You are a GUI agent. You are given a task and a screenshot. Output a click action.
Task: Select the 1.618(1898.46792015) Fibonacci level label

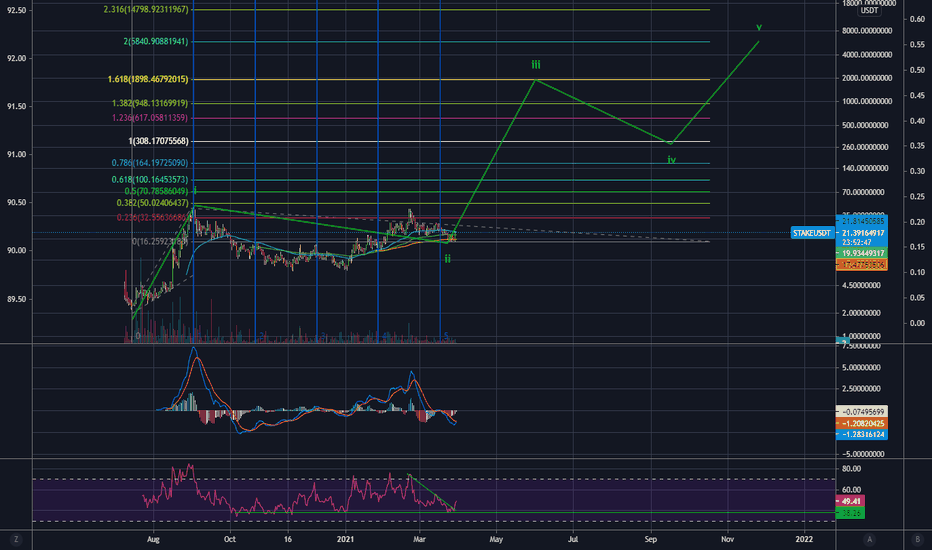point(148,79)
